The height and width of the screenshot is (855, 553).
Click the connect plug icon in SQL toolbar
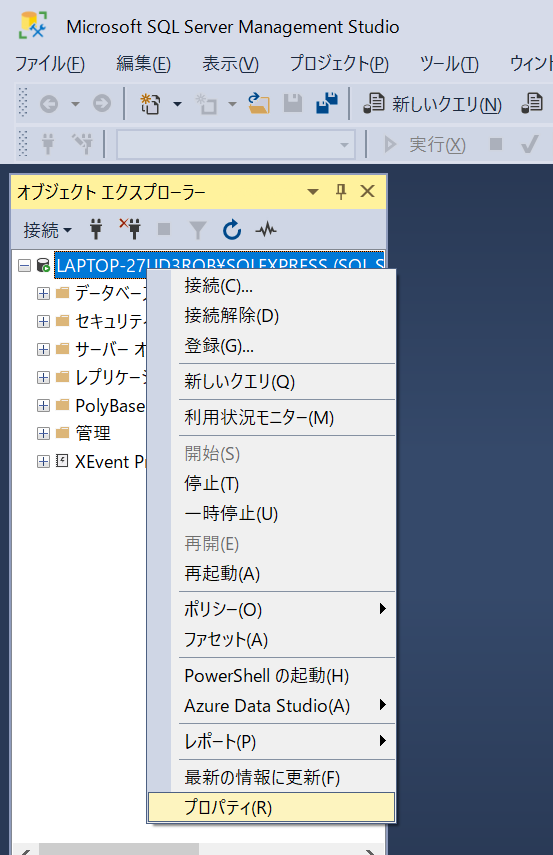[48, 144]
